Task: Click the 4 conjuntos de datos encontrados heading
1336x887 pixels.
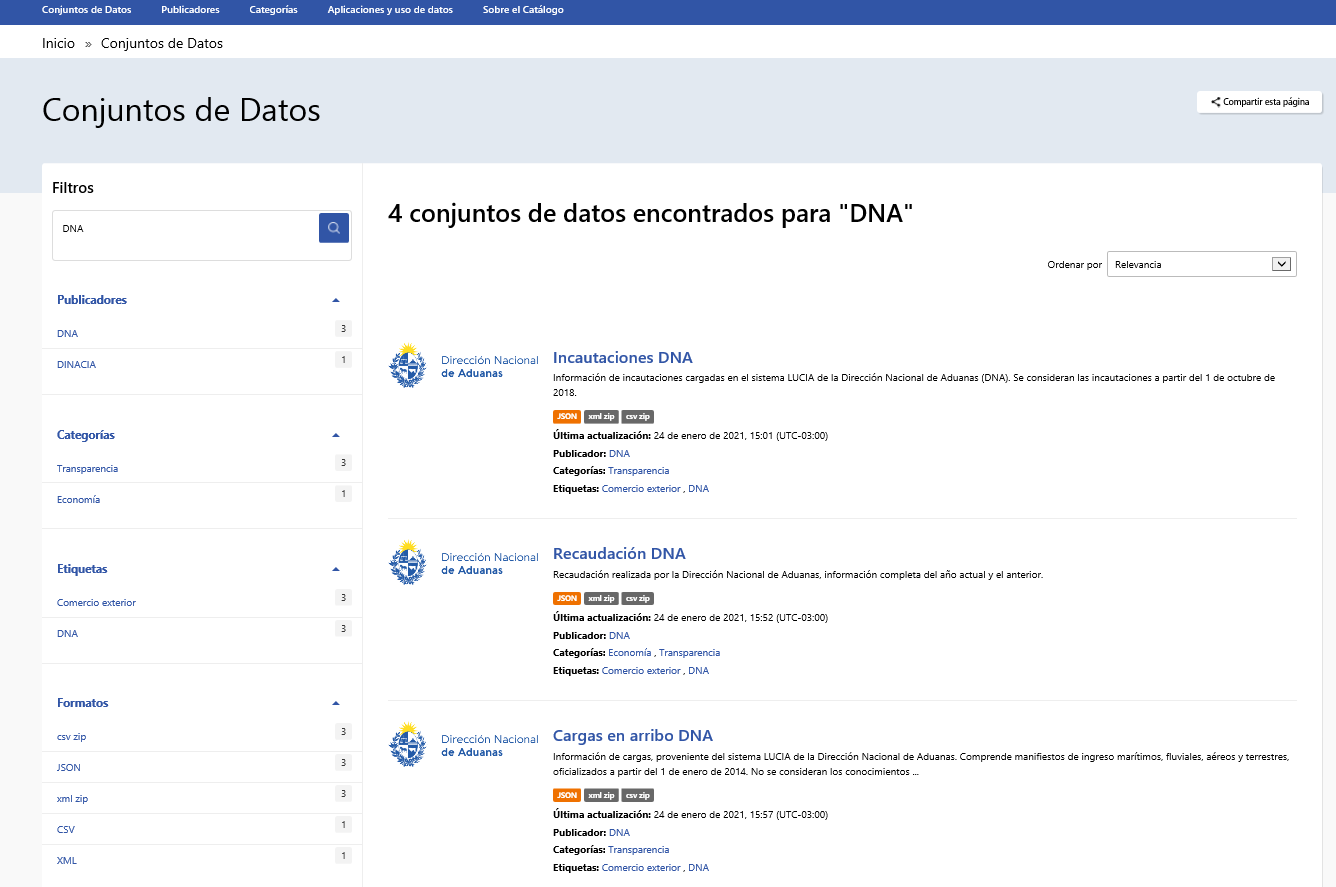Action: click(651, 213)
